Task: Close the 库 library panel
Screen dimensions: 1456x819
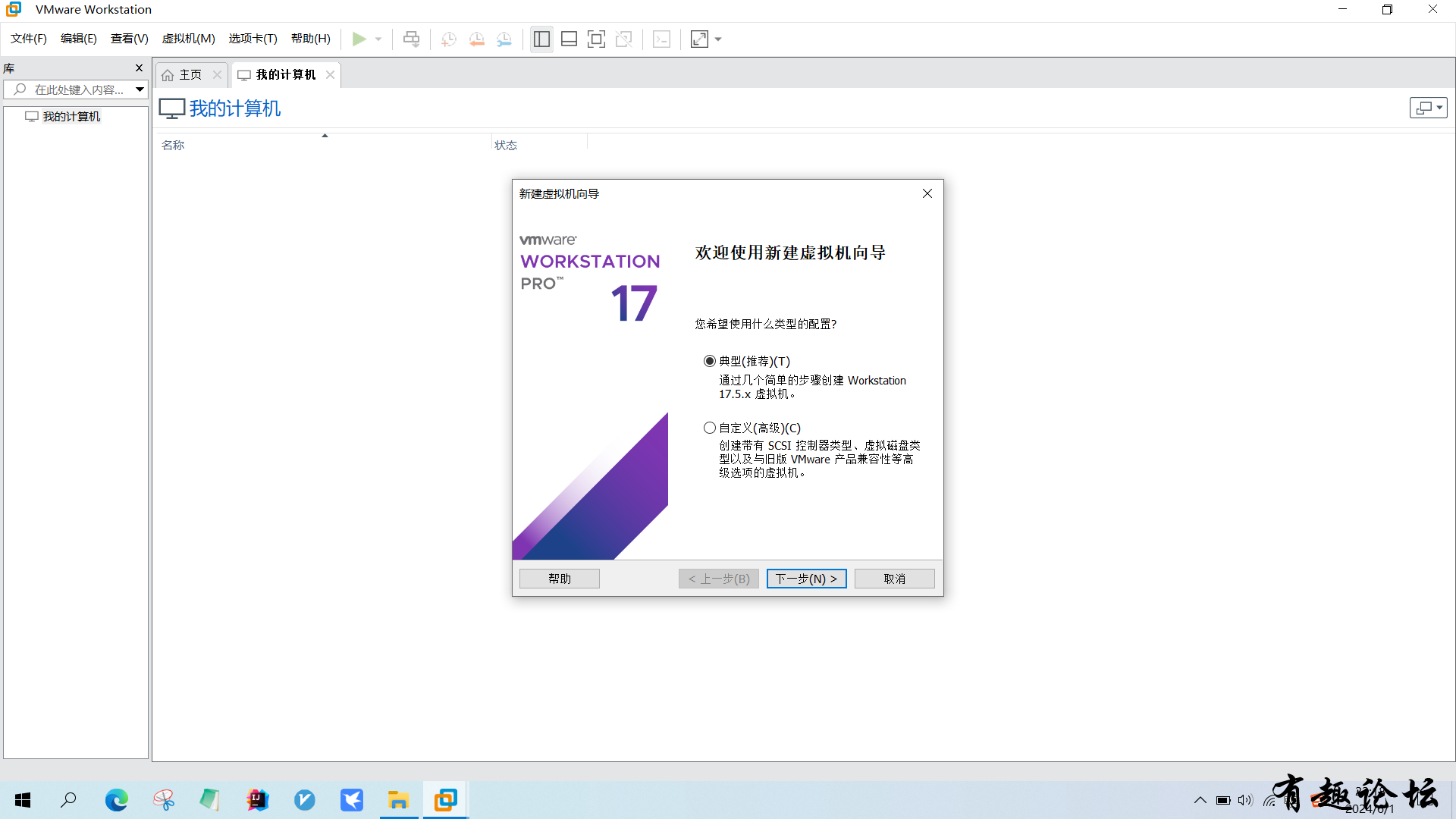Action: [139, 68]
